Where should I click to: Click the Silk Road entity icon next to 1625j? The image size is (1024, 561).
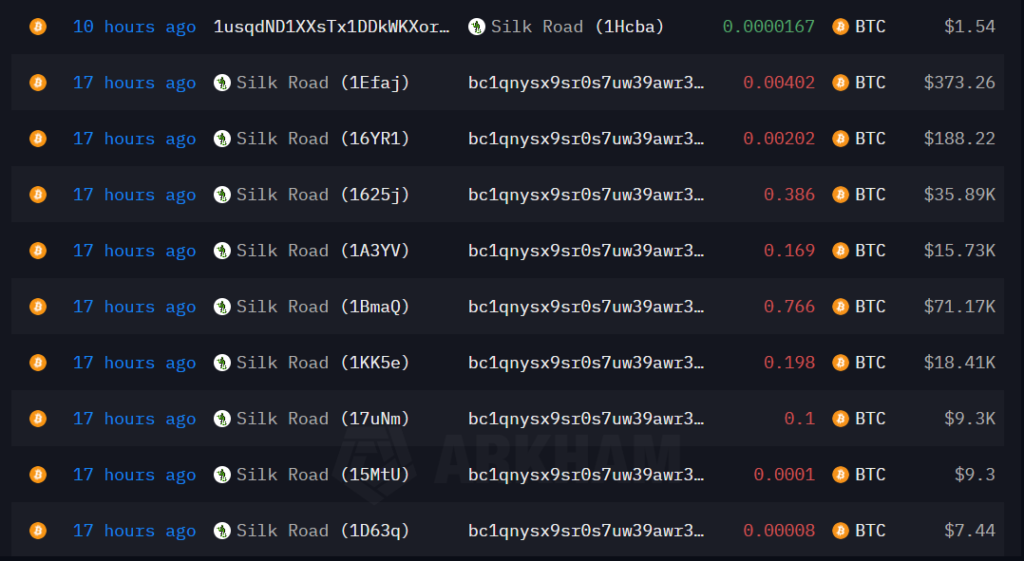point(222,195)
